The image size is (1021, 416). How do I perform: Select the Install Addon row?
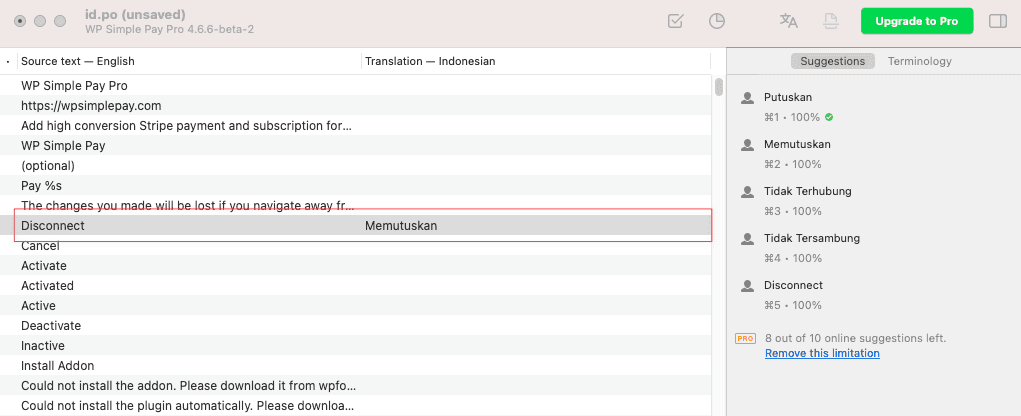(356, 365)
